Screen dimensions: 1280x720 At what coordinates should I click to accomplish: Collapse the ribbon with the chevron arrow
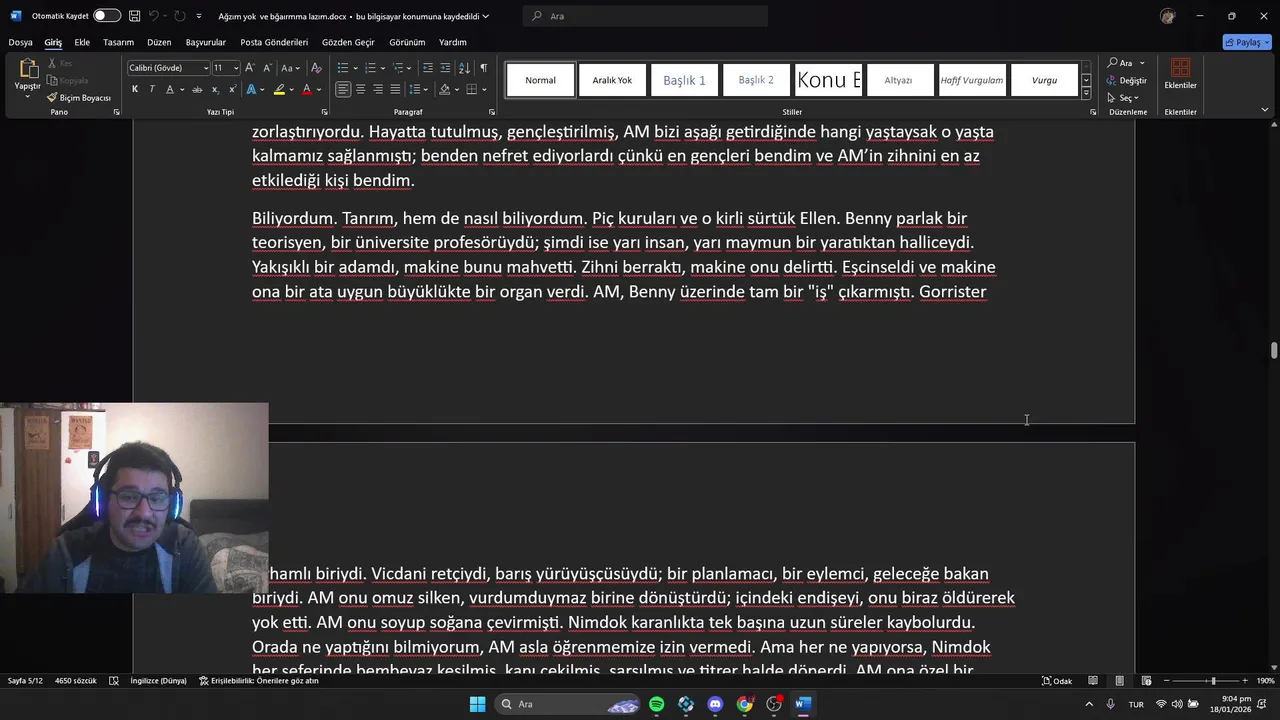pyautogui.click(x=1265, y=110)
